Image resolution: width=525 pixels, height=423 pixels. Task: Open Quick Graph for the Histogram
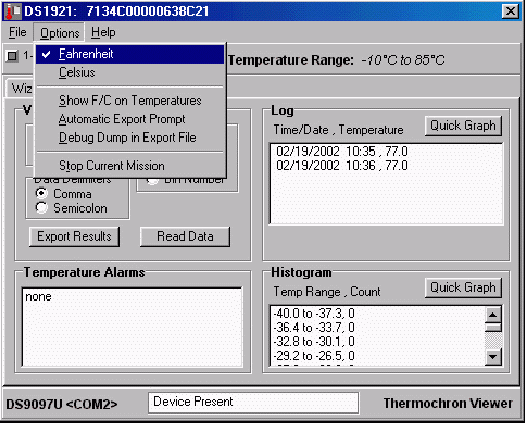(x=463, y=288)
